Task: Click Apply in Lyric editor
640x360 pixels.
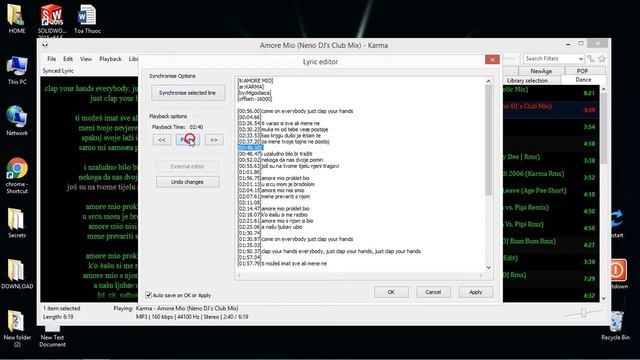Action: click(476, 292)
